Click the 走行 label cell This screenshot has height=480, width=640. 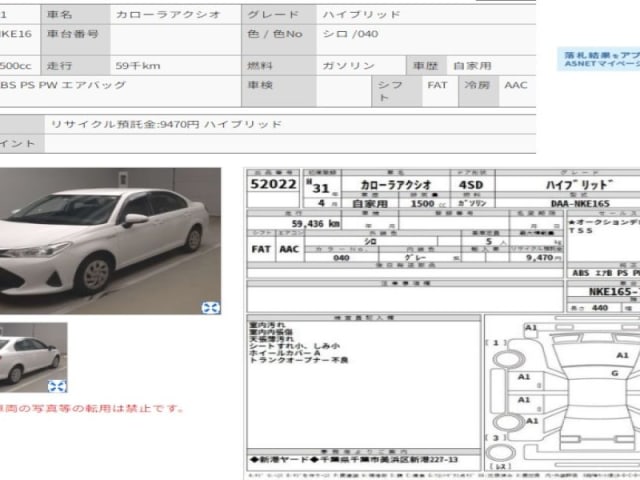(76, 65)
